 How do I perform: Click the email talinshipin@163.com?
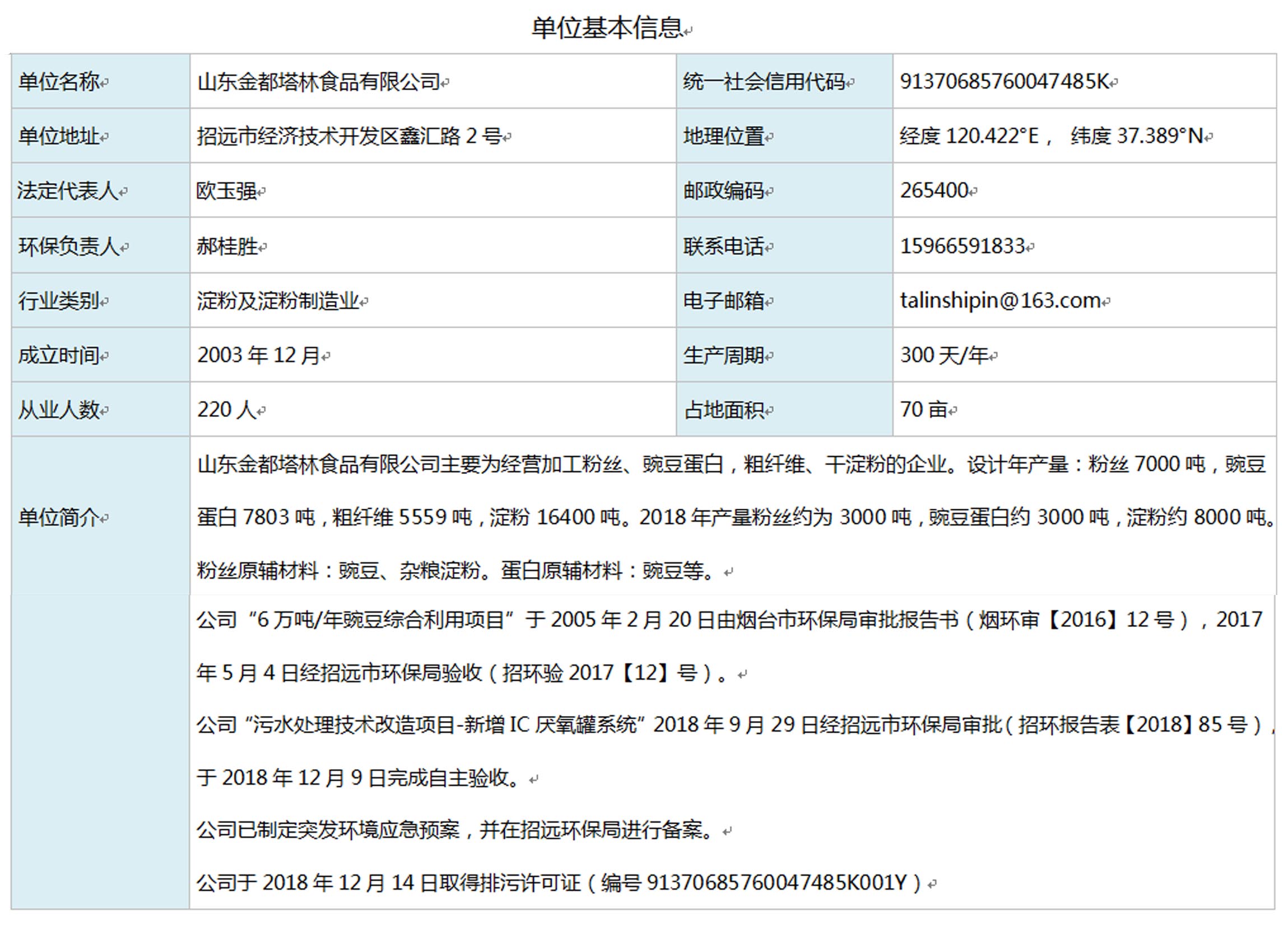pos(1001,300)
